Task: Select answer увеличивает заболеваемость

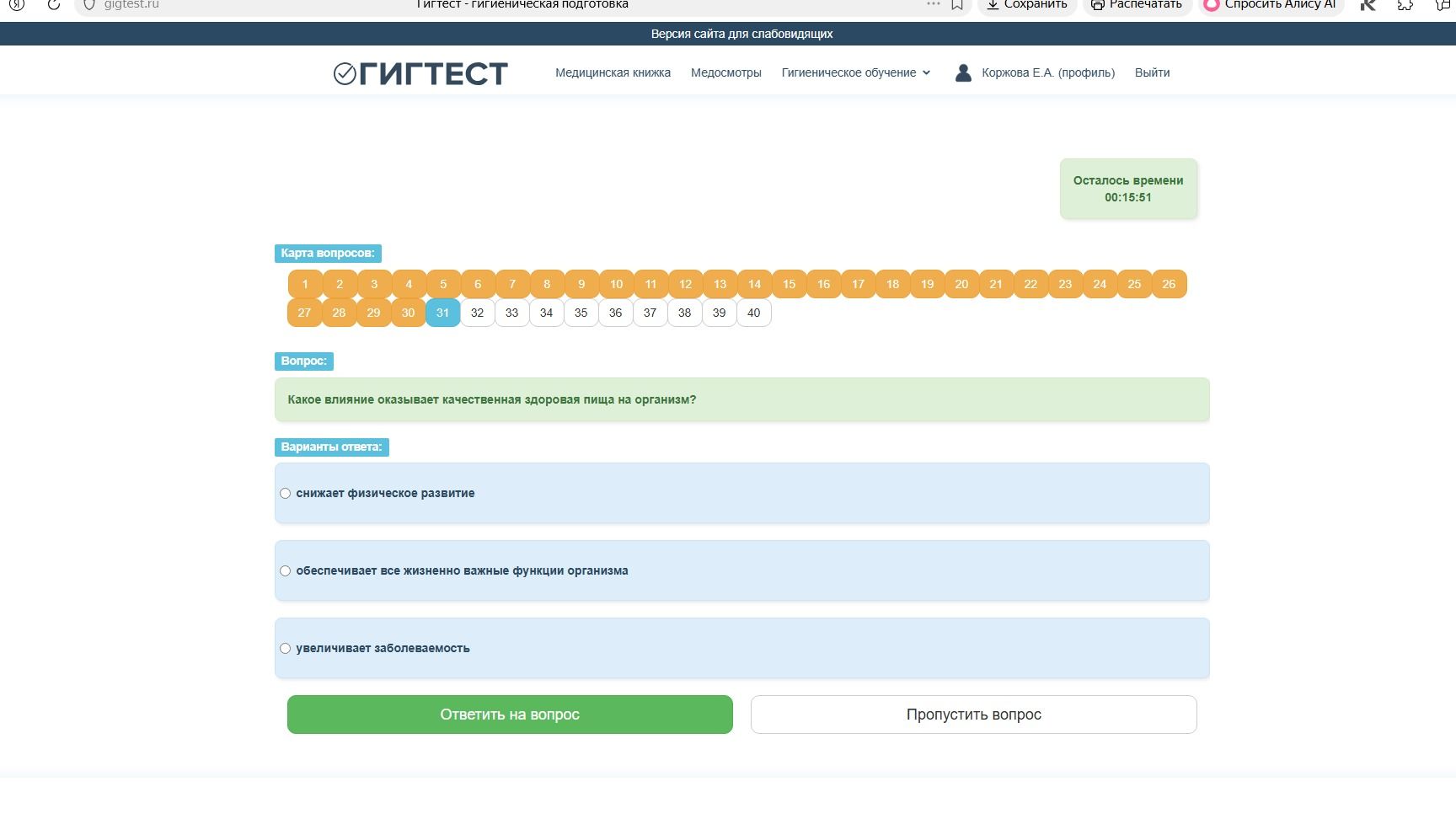Action: (285, 648)
